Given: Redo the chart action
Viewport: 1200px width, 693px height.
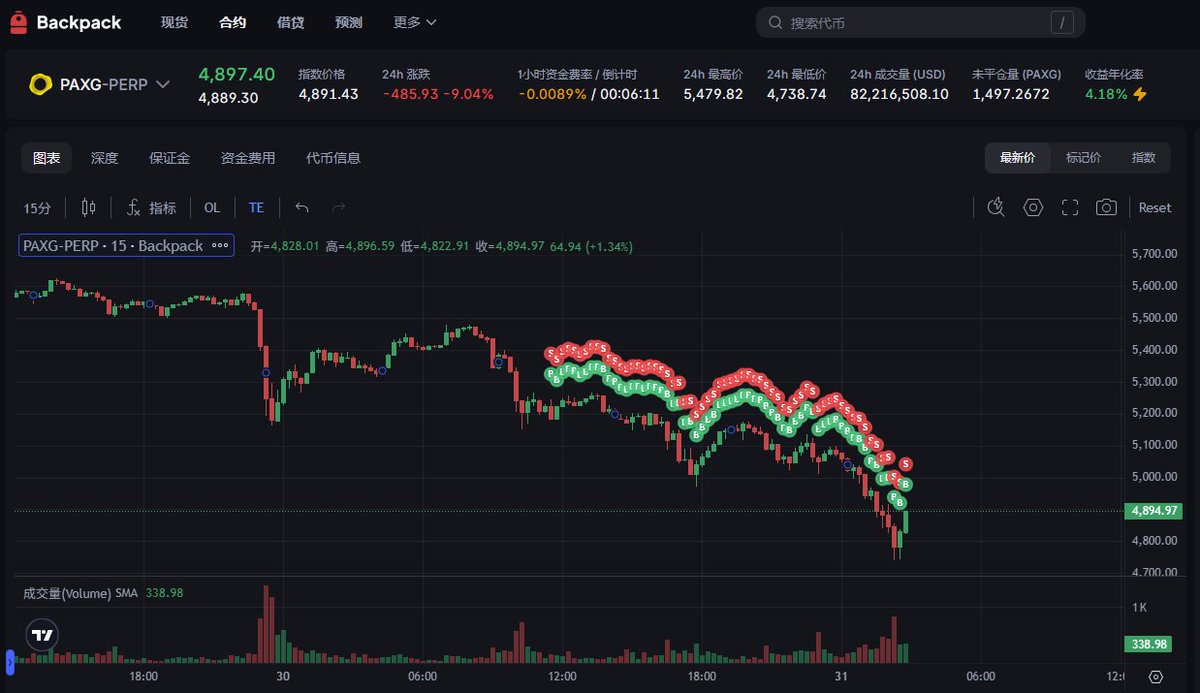Looking at the screenshot, I should pos(338,208).
